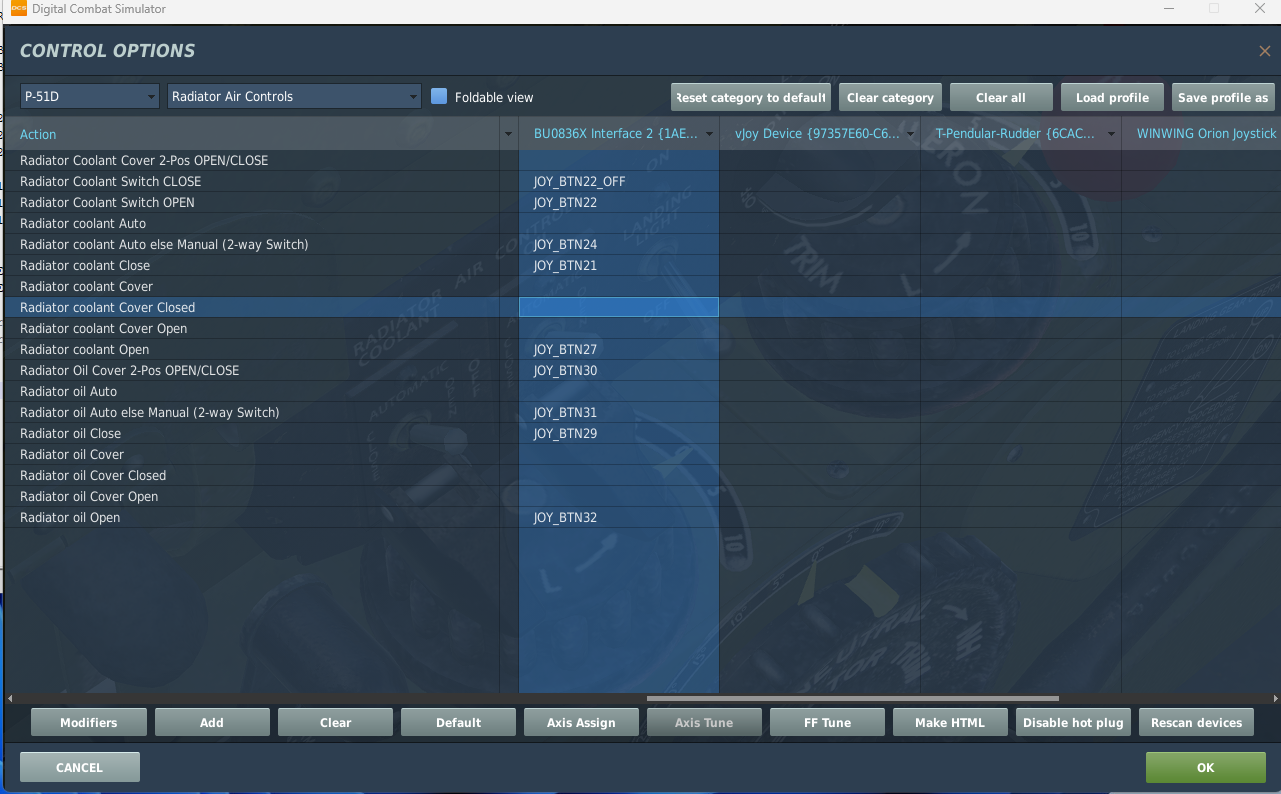Select the Radiator coolant Cover Closed row
The height and width of the screenshot is (794, 1281).
pos(643,307)
